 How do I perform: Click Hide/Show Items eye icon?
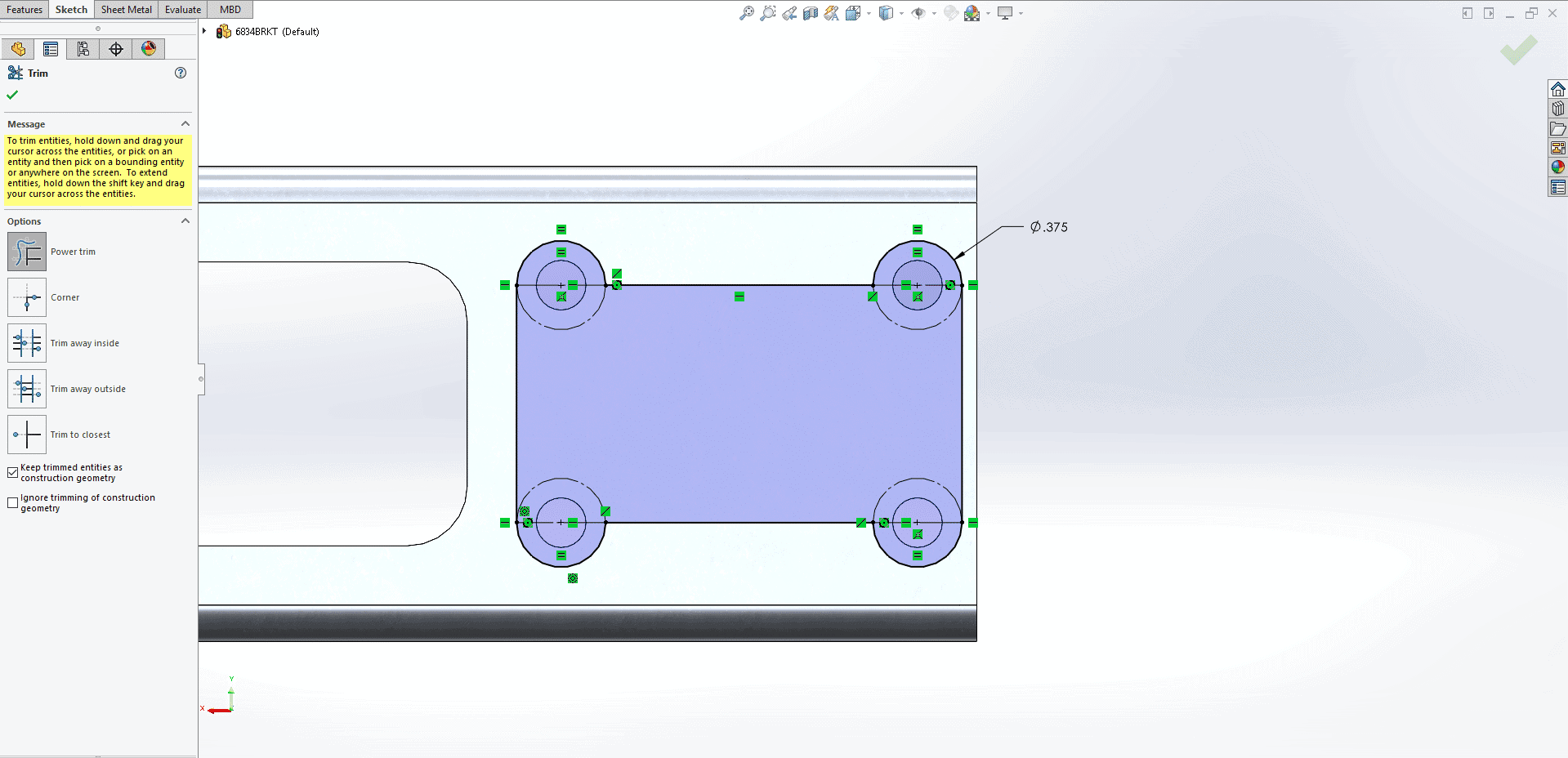point(918,13)
